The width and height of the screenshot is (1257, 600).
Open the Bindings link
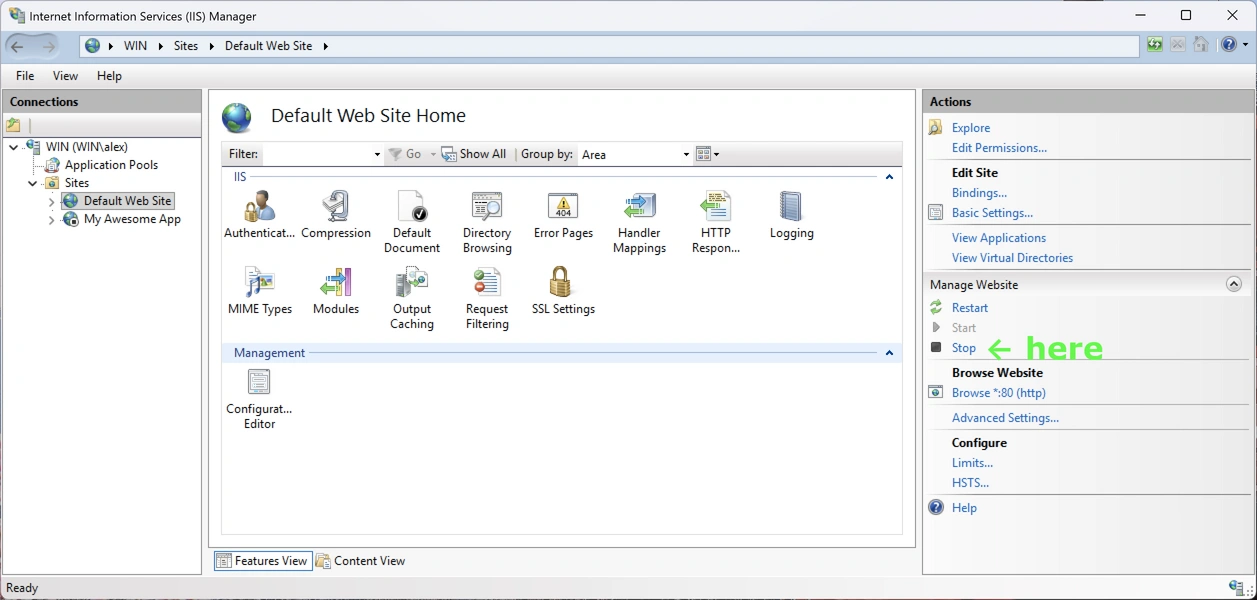tap(979, 193)
